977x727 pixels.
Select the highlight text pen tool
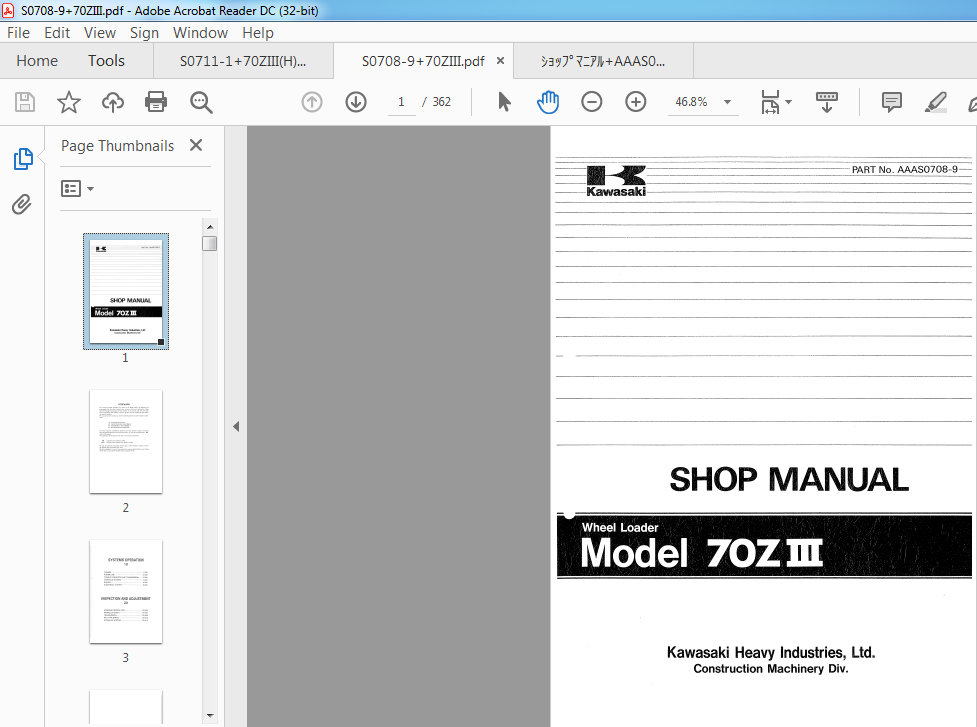pyautogui.click(x=935, y=102)
